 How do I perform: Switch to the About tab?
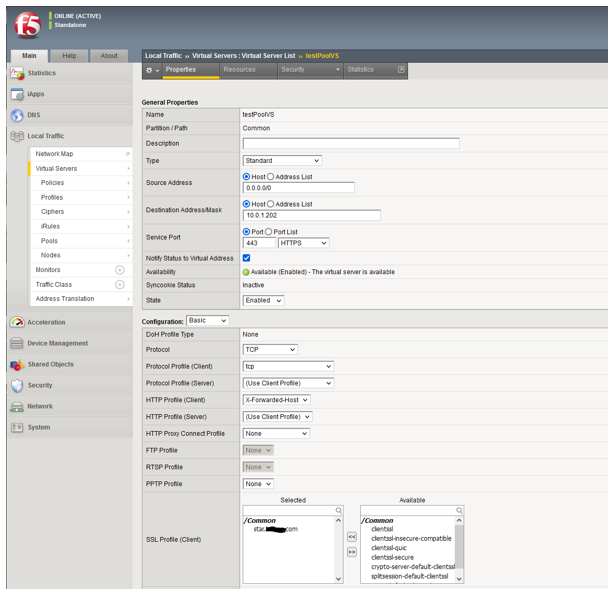(x=109, y=56)
